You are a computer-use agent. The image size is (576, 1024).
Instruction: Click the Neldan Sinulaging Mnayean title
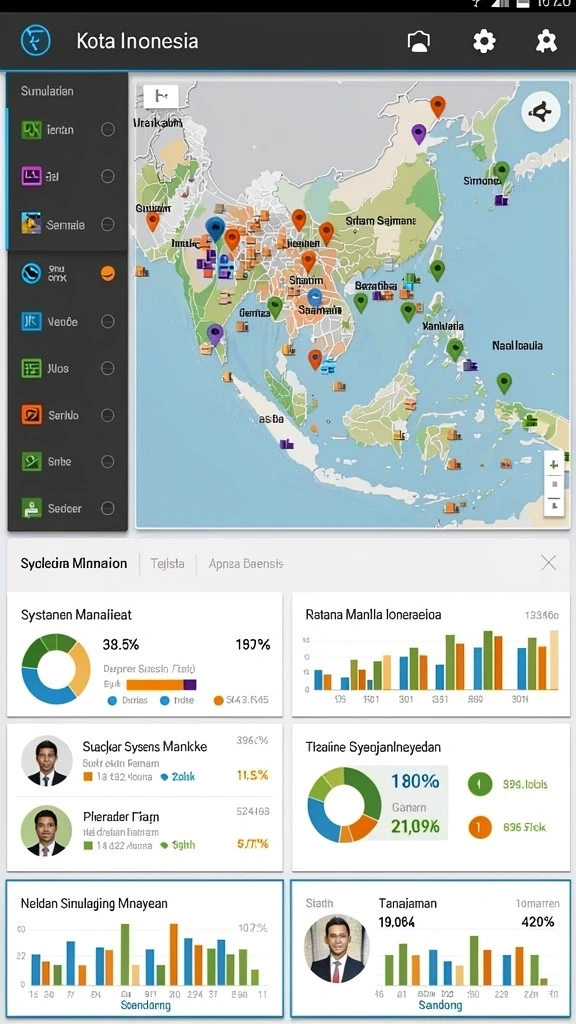pos(94,903)
